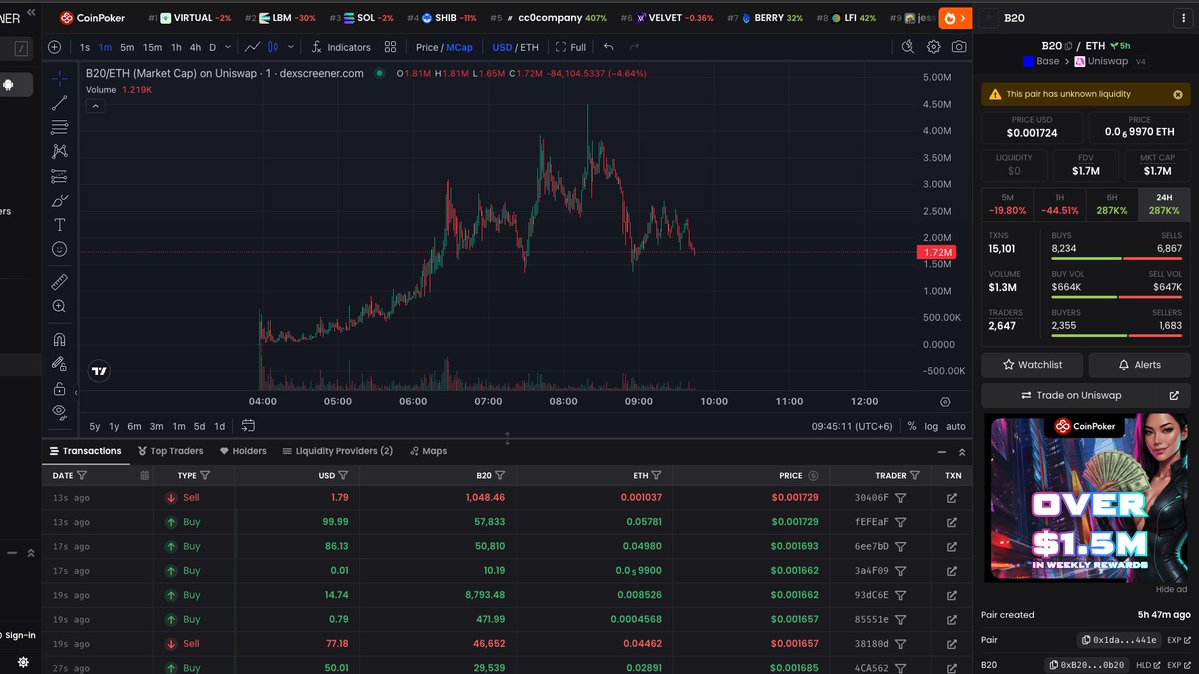Filter transactions by ETH amount
The height and width of the screenshot is (674, 1199).
click(x=656, y=476)
